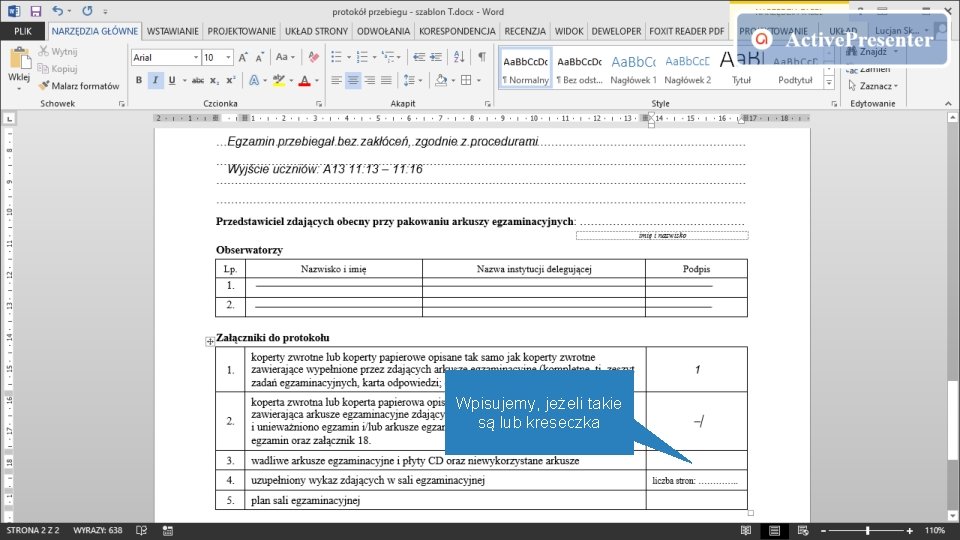Activate the Malarz formatów format painter

(x=79, y=86)
